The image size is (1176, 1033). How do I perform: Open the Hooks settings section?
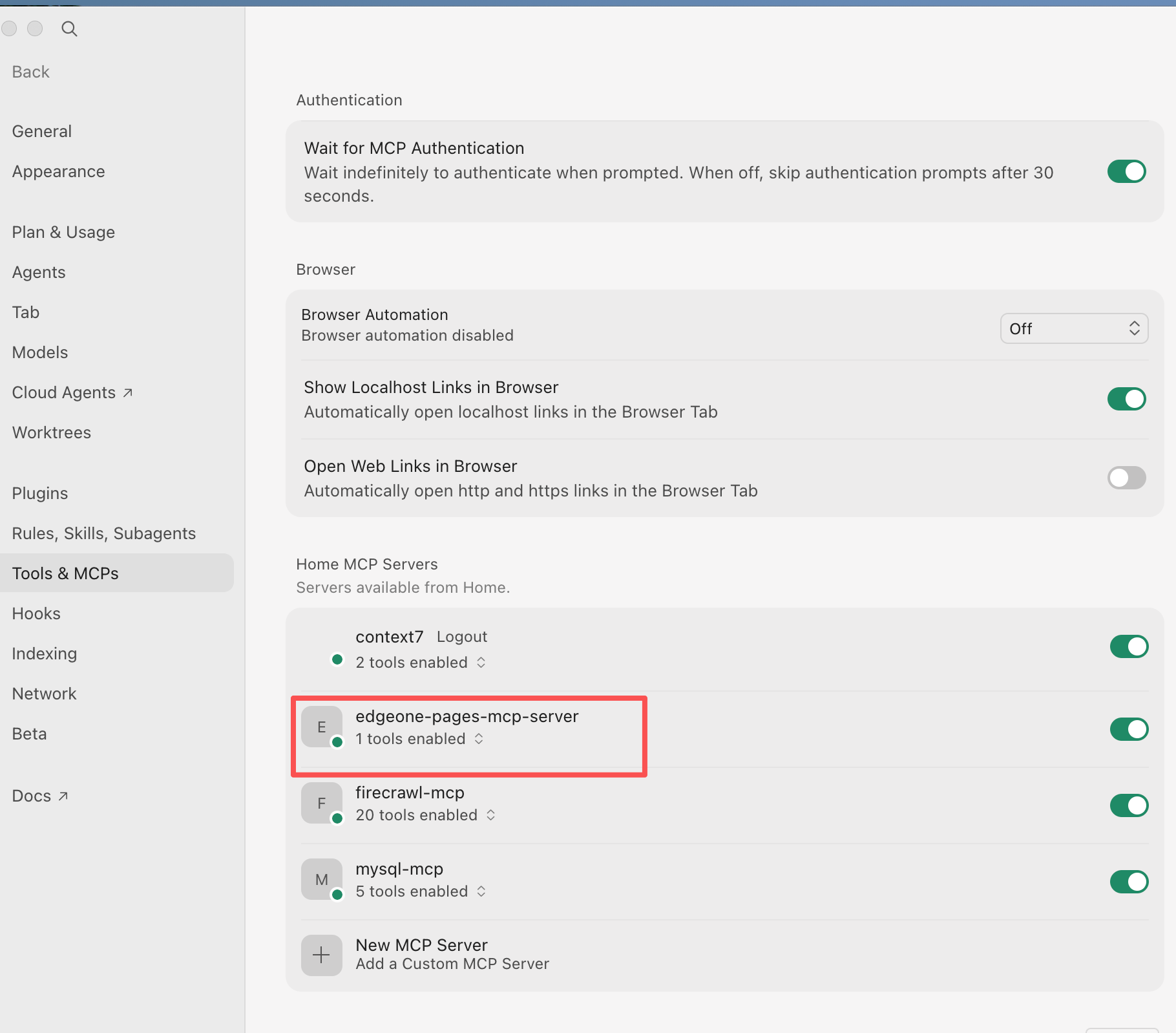36,613
